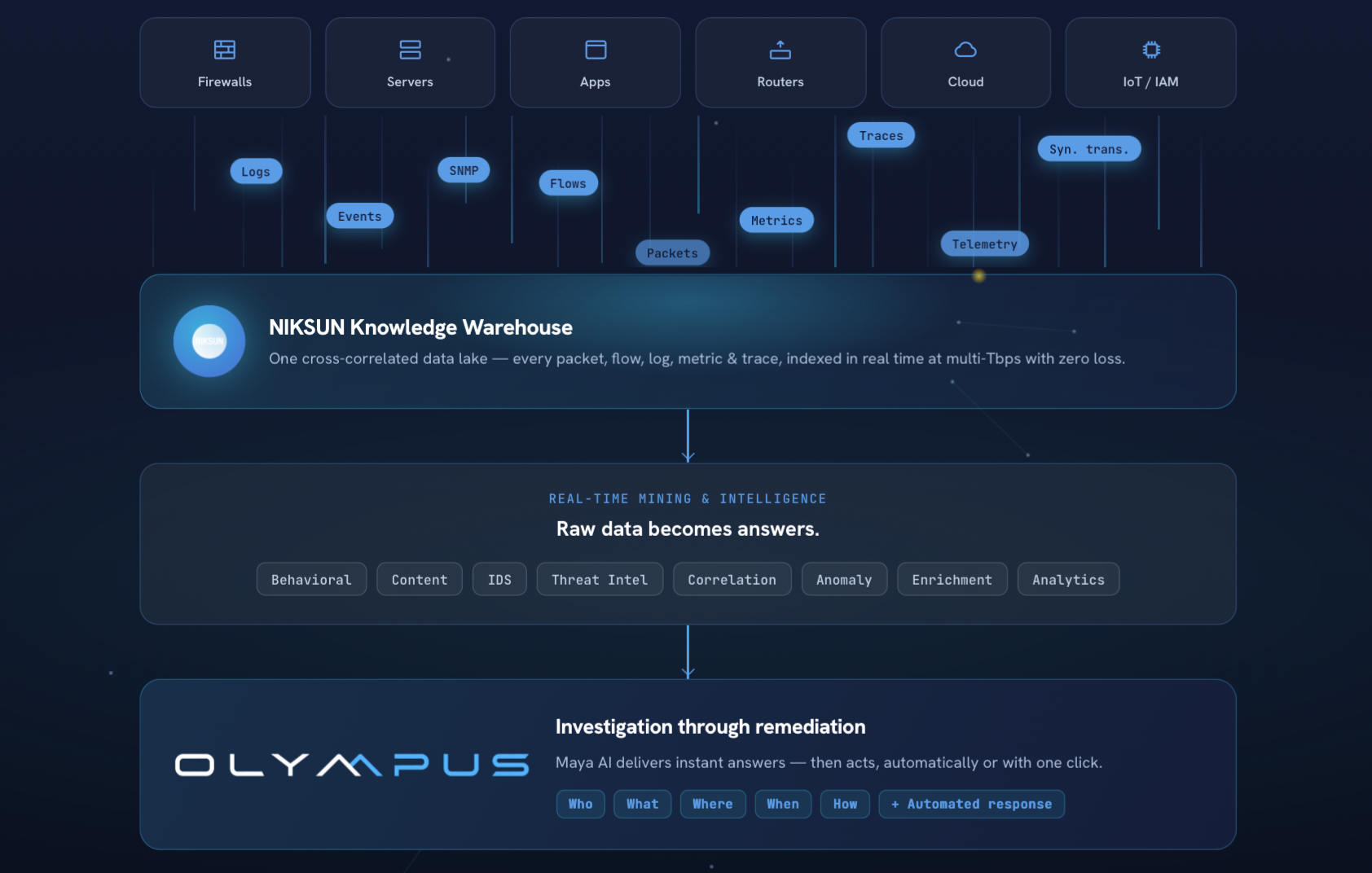1372x873 pixels.
Task: Select the Firewalls source card label
Action: (x=225, y=81)
